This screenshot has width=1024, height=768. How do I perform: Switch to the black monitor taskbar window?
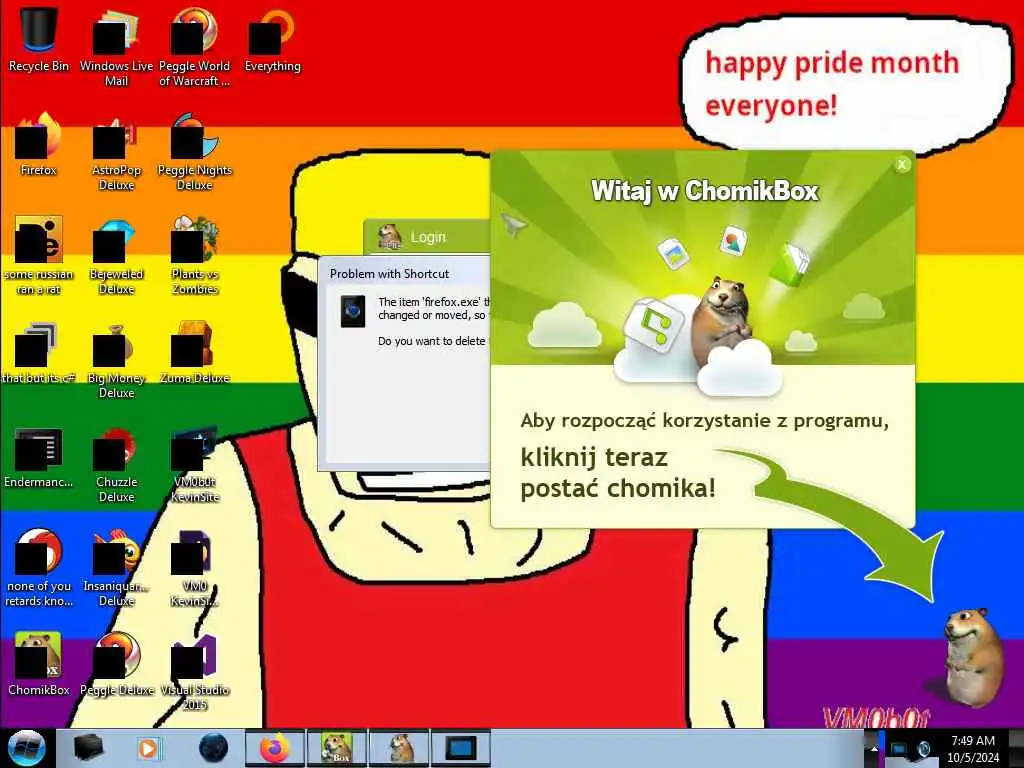point(461,748)
